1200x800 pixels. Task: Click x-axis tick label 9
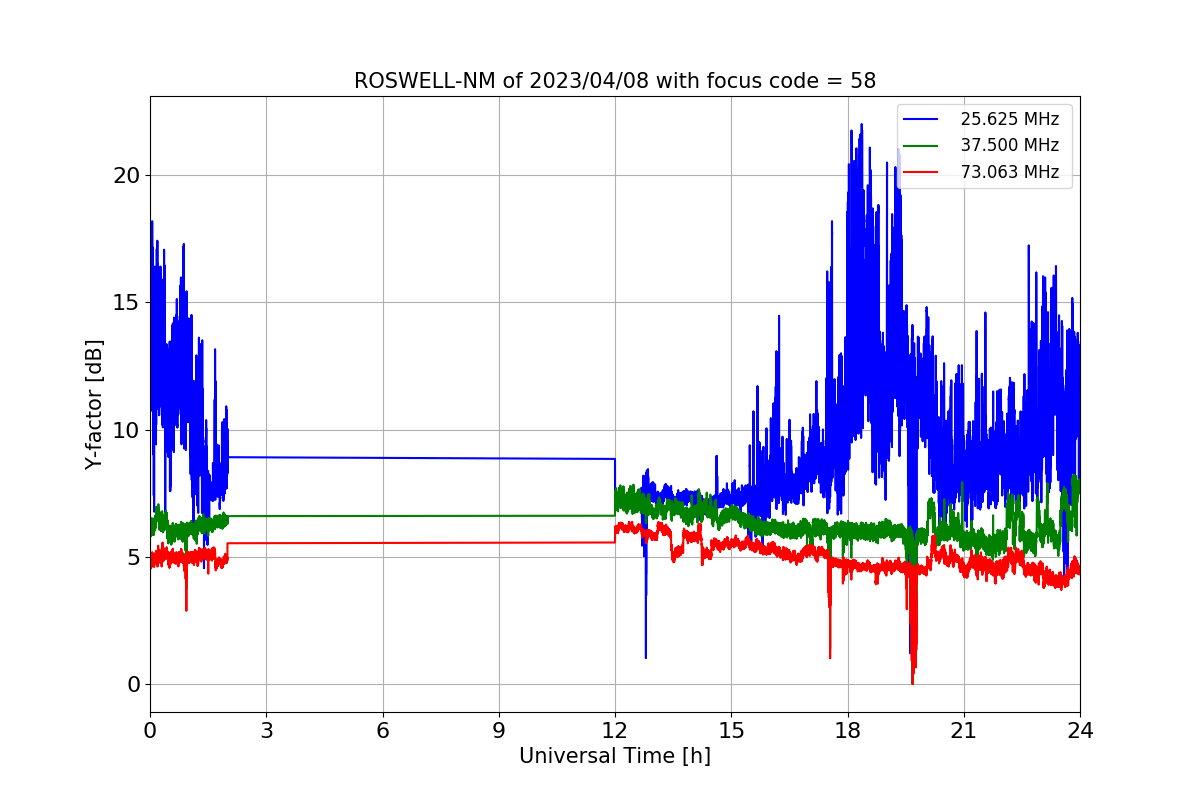pyautogui.click(x=499, y=731)
